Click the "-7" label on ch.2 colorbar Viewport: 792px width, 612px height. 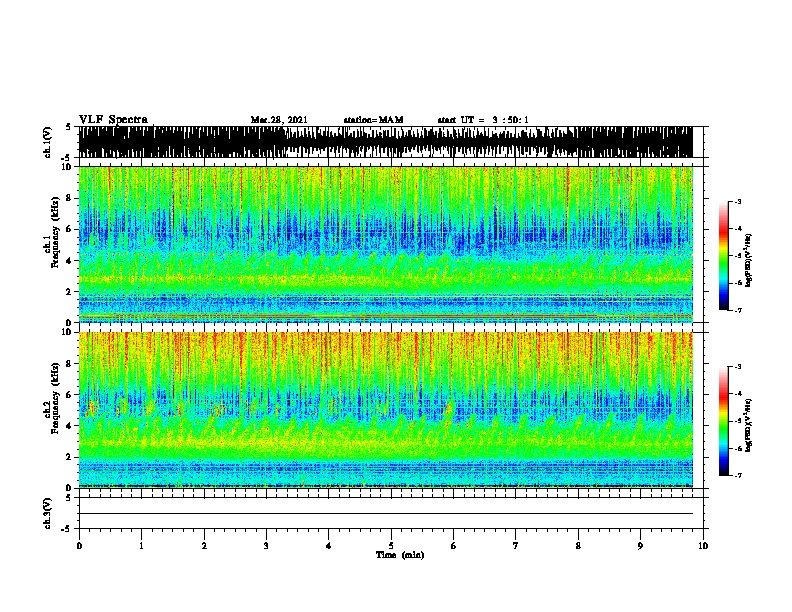[x=738, y=476]
